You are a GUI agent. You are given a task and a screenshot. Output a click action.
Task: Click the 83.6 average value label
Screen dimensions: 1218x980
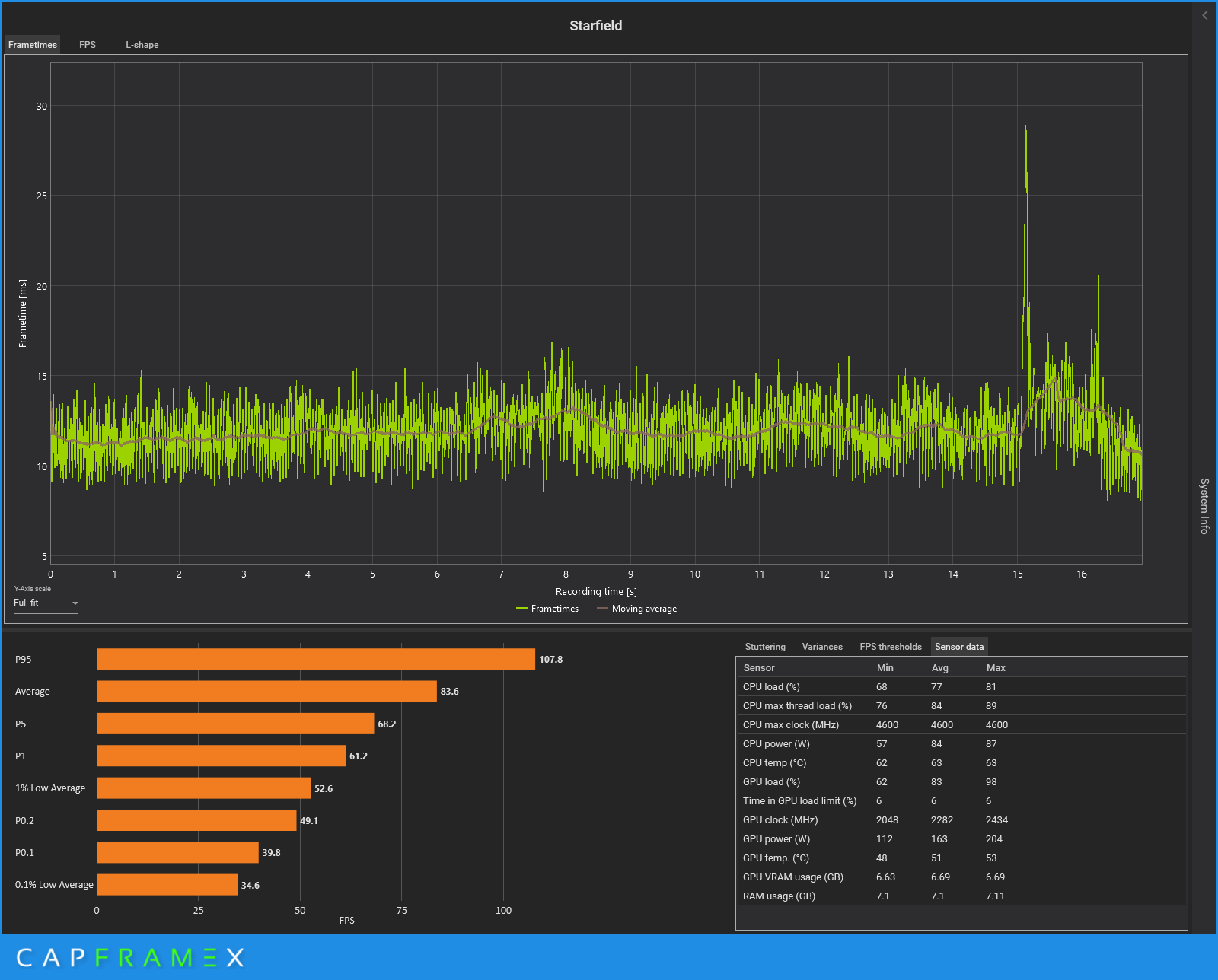tap(450, 692)
